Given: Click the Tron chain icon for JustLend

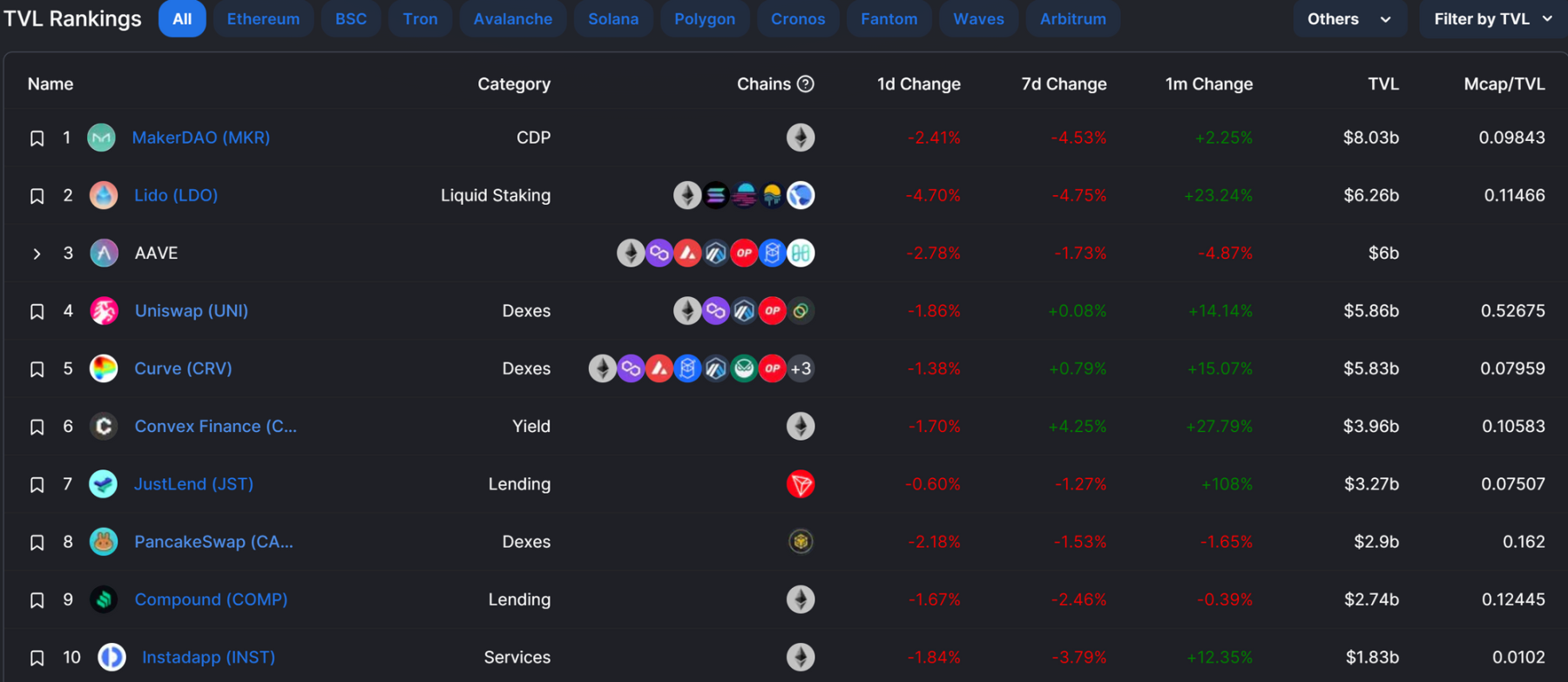Looking at the screenshot, I should coord(801,484).
